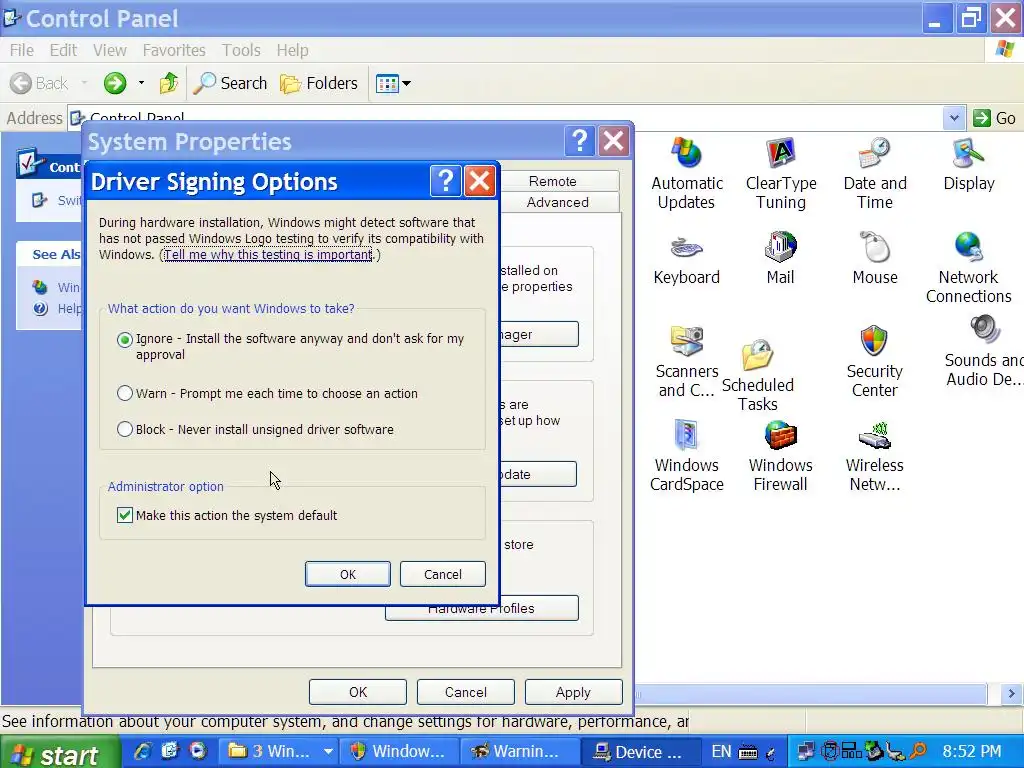Open the Automatic Updates applet
The image size is (1024, 768).
pyautogui.click(x=686, y=173)
